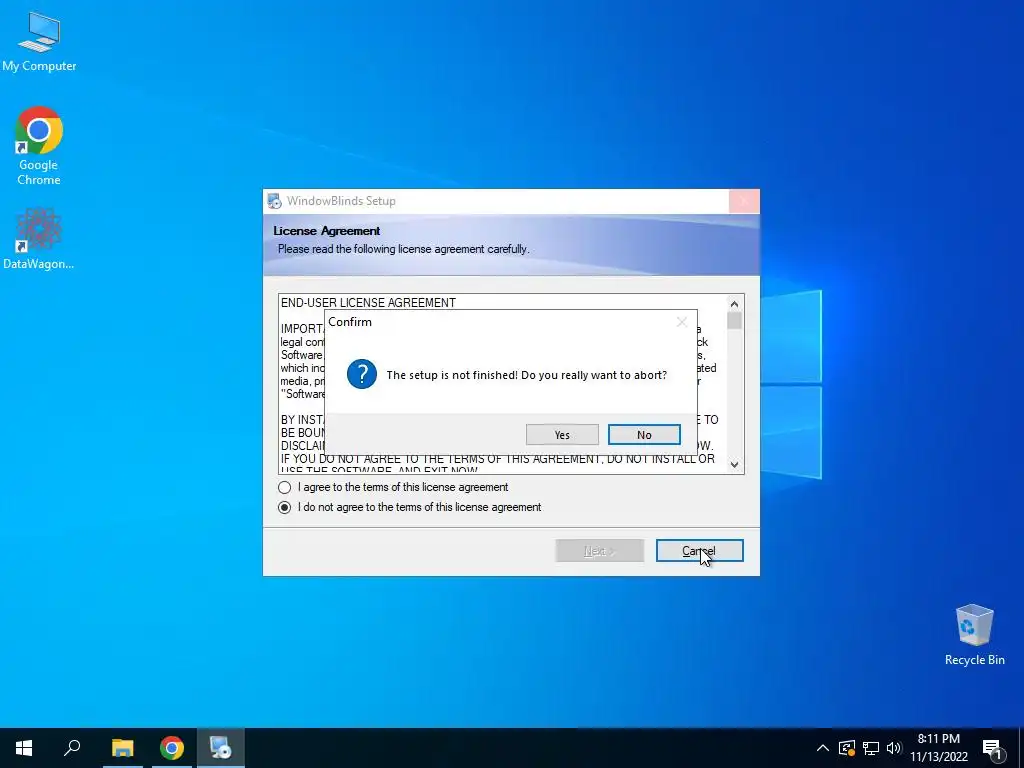Click the WindowBlinds installer taskbar icon
1024x768 pixels.
(221, 748)
